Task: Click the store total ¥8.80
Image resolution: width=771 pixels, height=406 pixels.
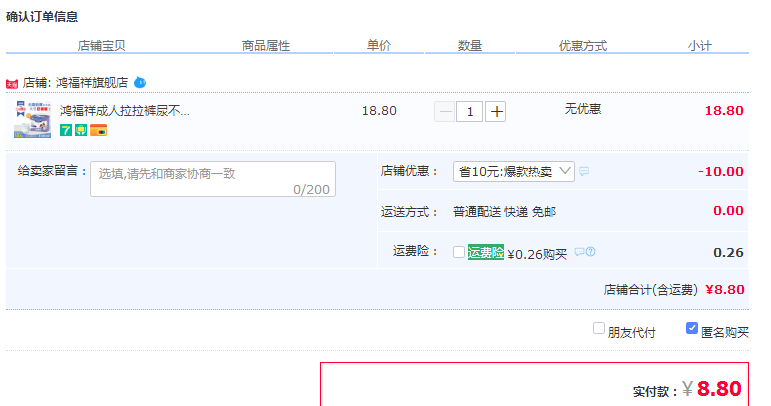Action: click(724, 290)
